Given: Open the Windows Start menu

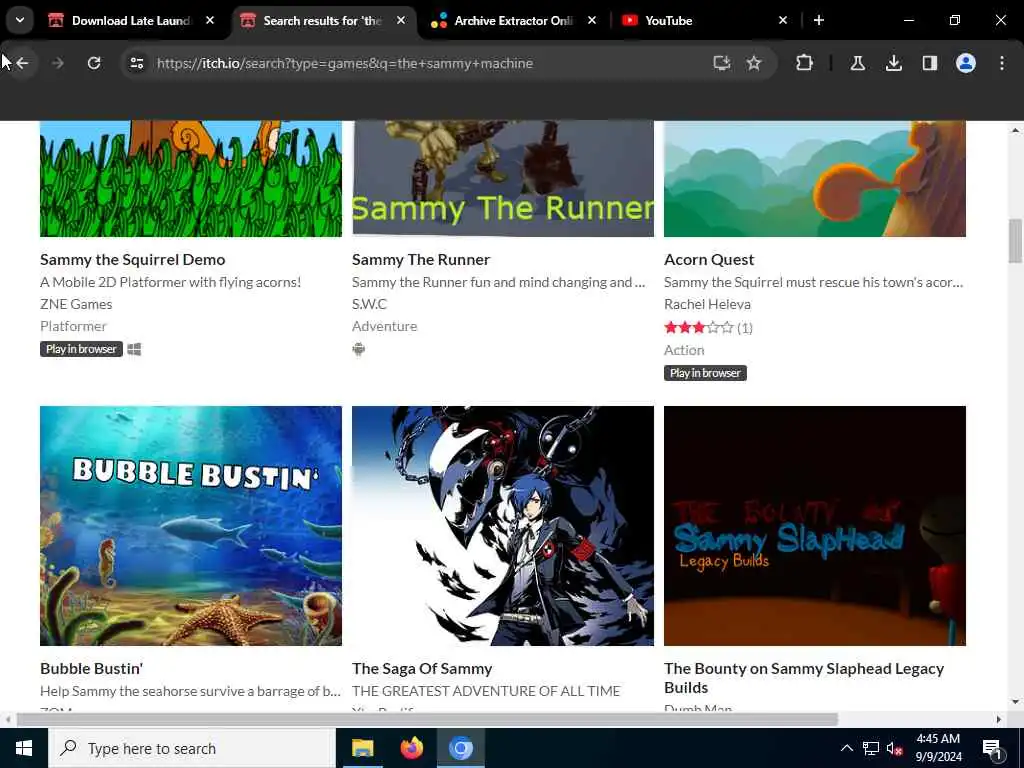Looking at the screenshot, I should tap(24, 748).
